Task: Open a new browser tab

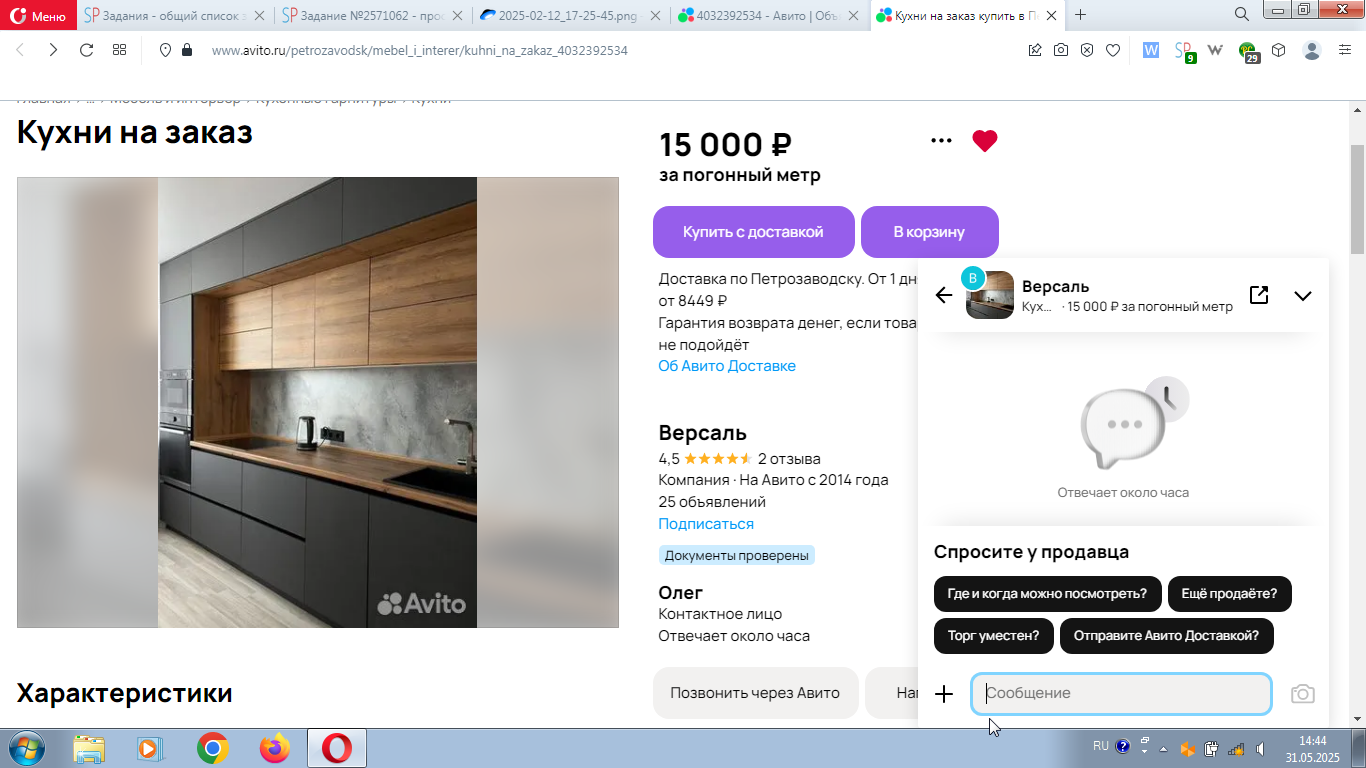Action: pos(1080,15)
